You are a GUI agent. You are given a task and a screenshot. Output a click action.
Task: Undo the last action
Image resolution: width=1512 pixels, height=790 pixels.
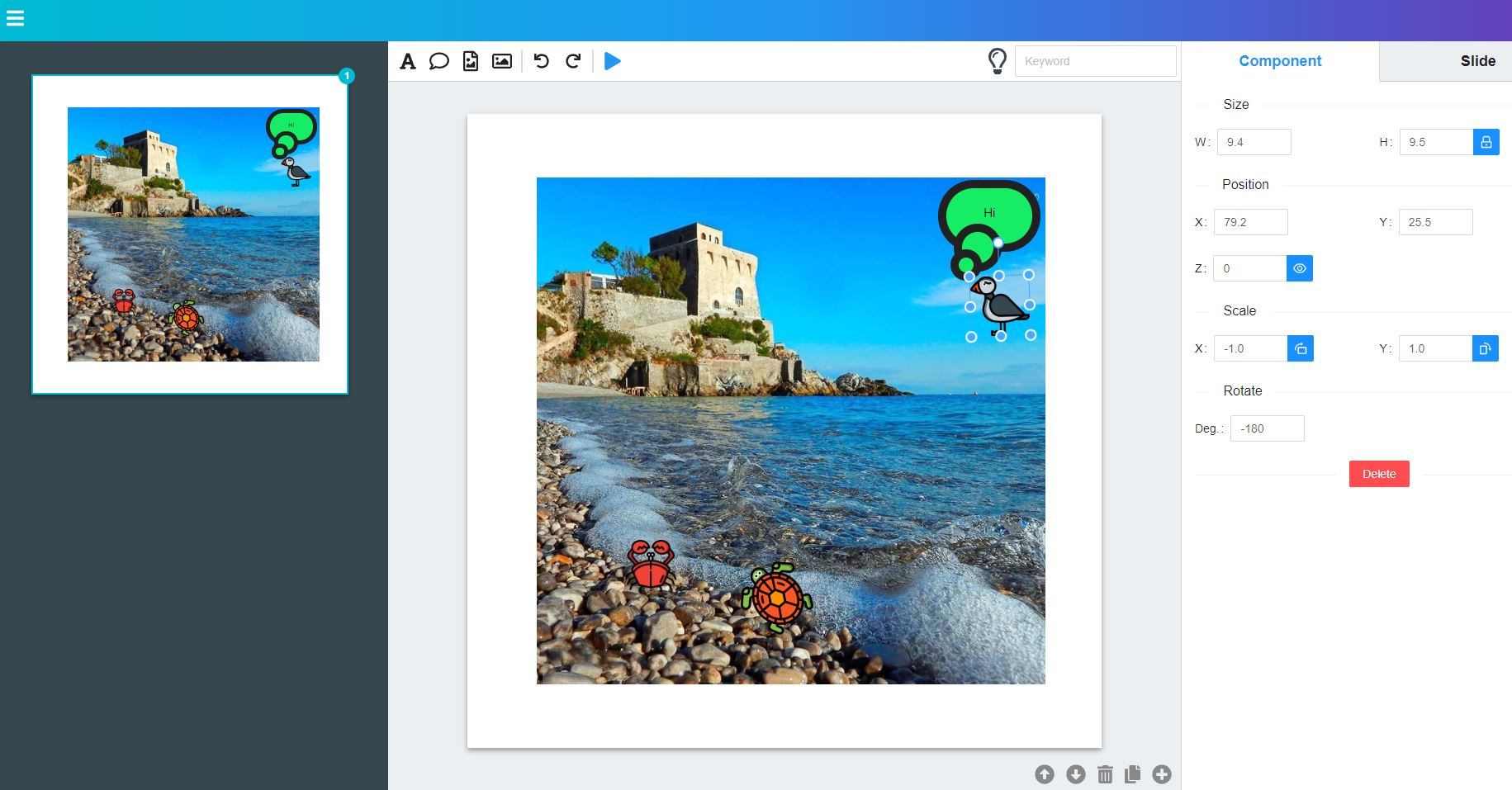coord(542,61)
